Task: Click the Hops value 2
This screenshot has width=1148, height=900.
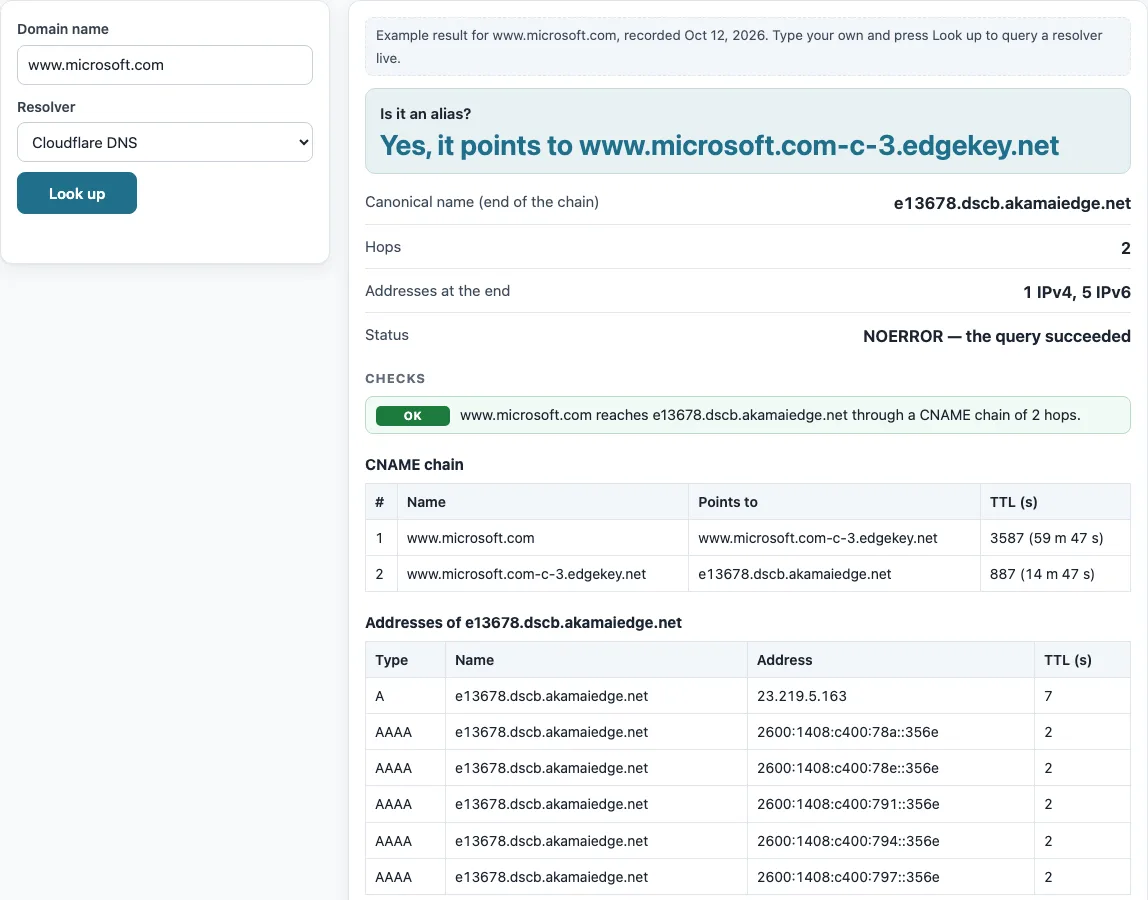Action: point(1125,248)
